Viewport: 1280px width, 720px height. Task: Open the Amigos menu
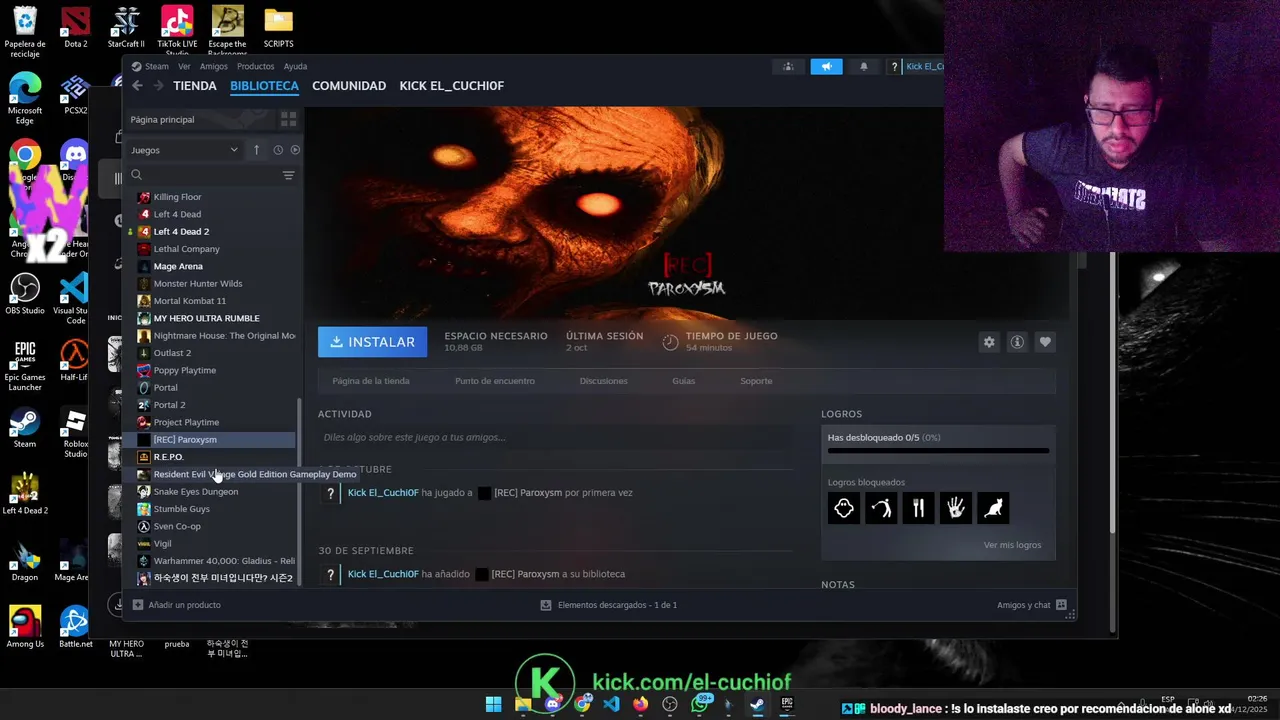coord(214,67)
